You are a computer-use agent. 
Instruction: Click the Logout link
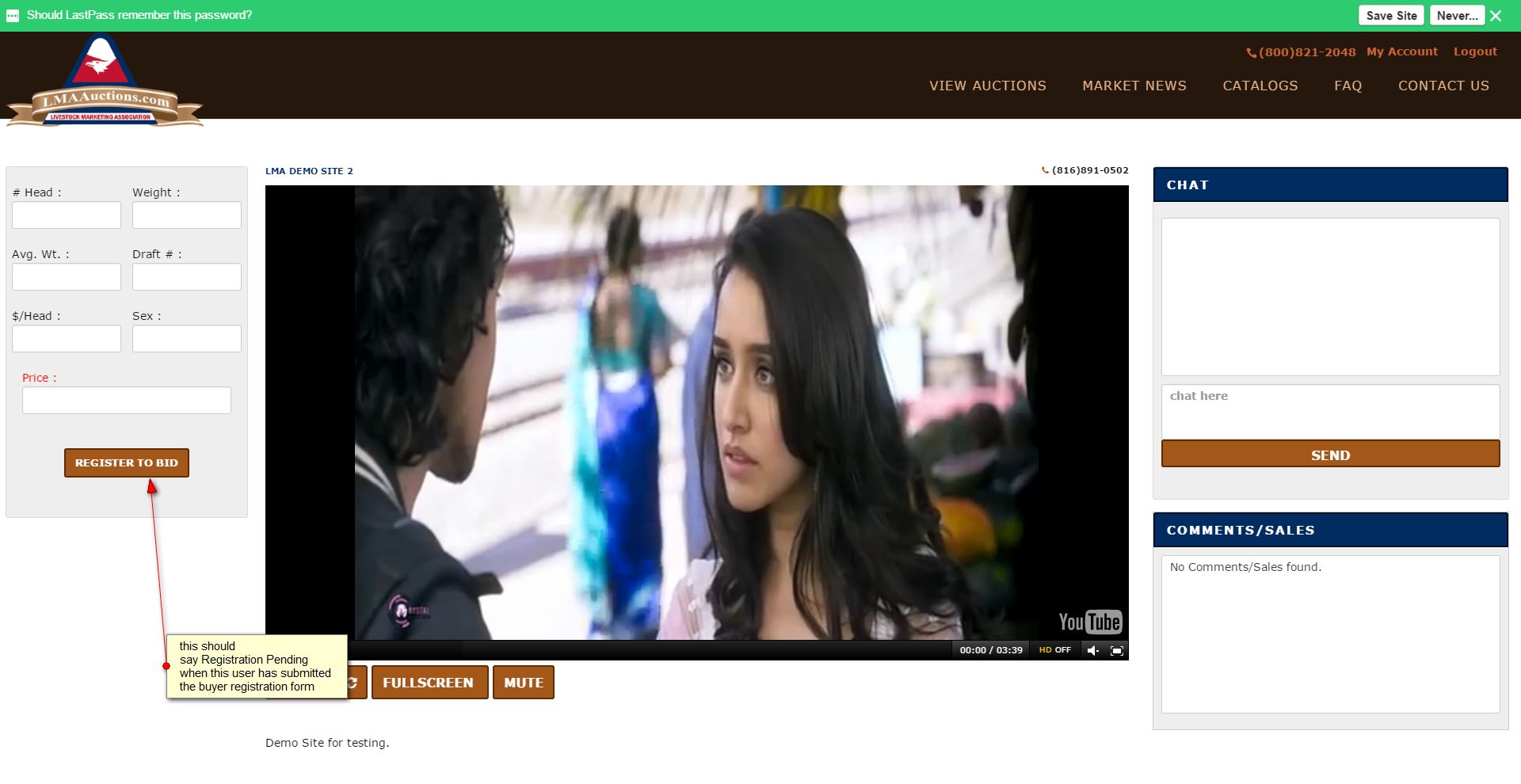(1475, 51)
